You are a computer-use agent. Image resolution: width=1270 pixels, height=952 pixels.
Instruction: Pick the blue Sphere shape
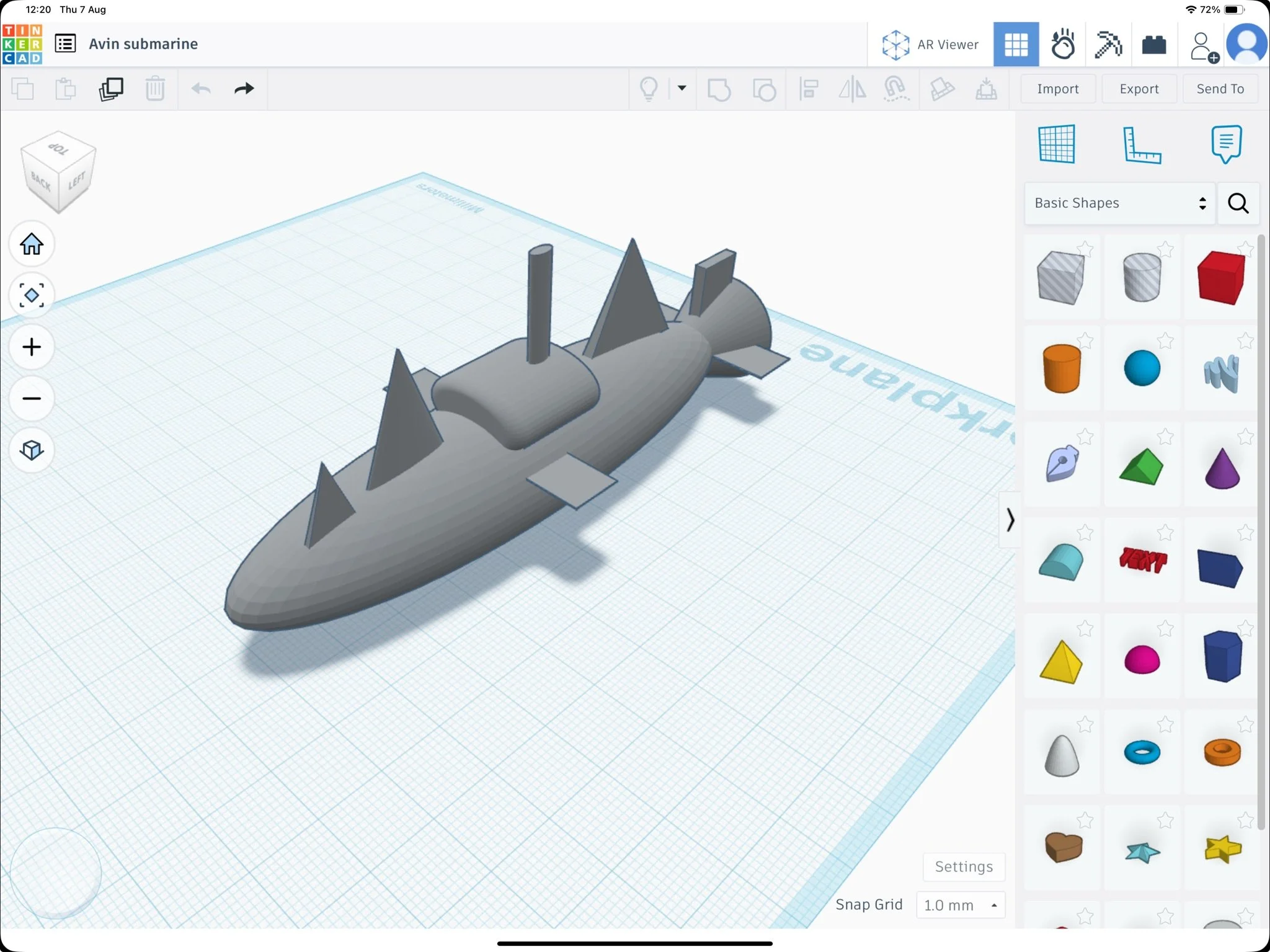[x=1142, y=368]
